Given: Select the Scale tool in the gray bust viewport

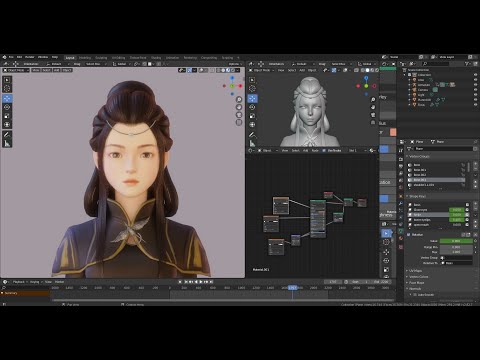Looking at the screenshot, I should 252,116.
